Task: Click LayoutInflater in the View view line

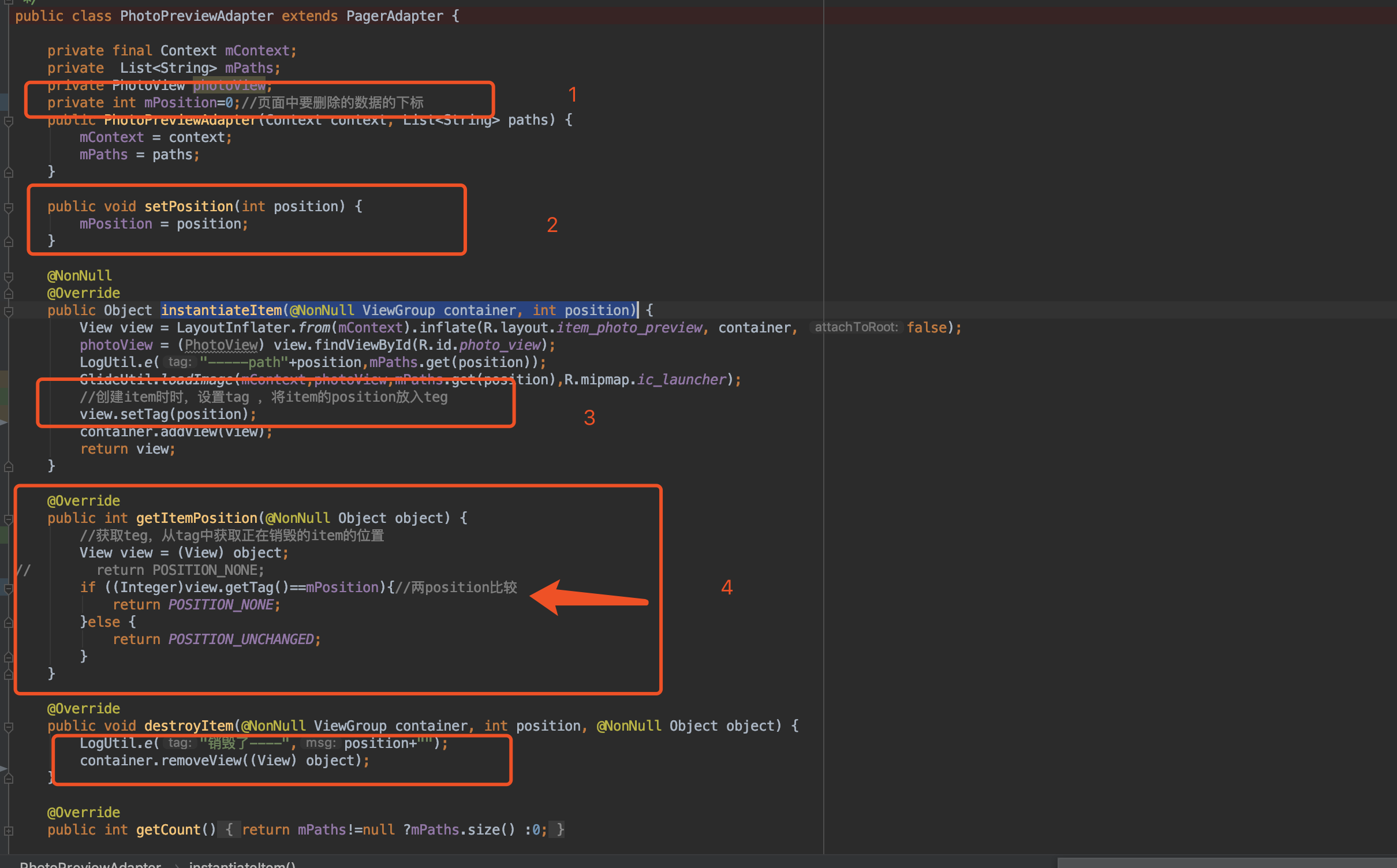Action: tap(233, 327)
